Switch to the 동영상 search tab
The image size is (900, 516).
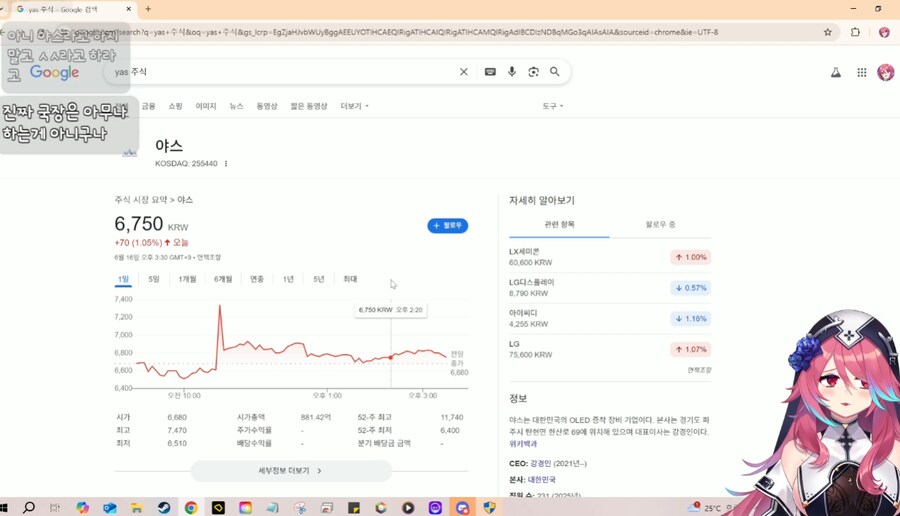pos(266,106)
